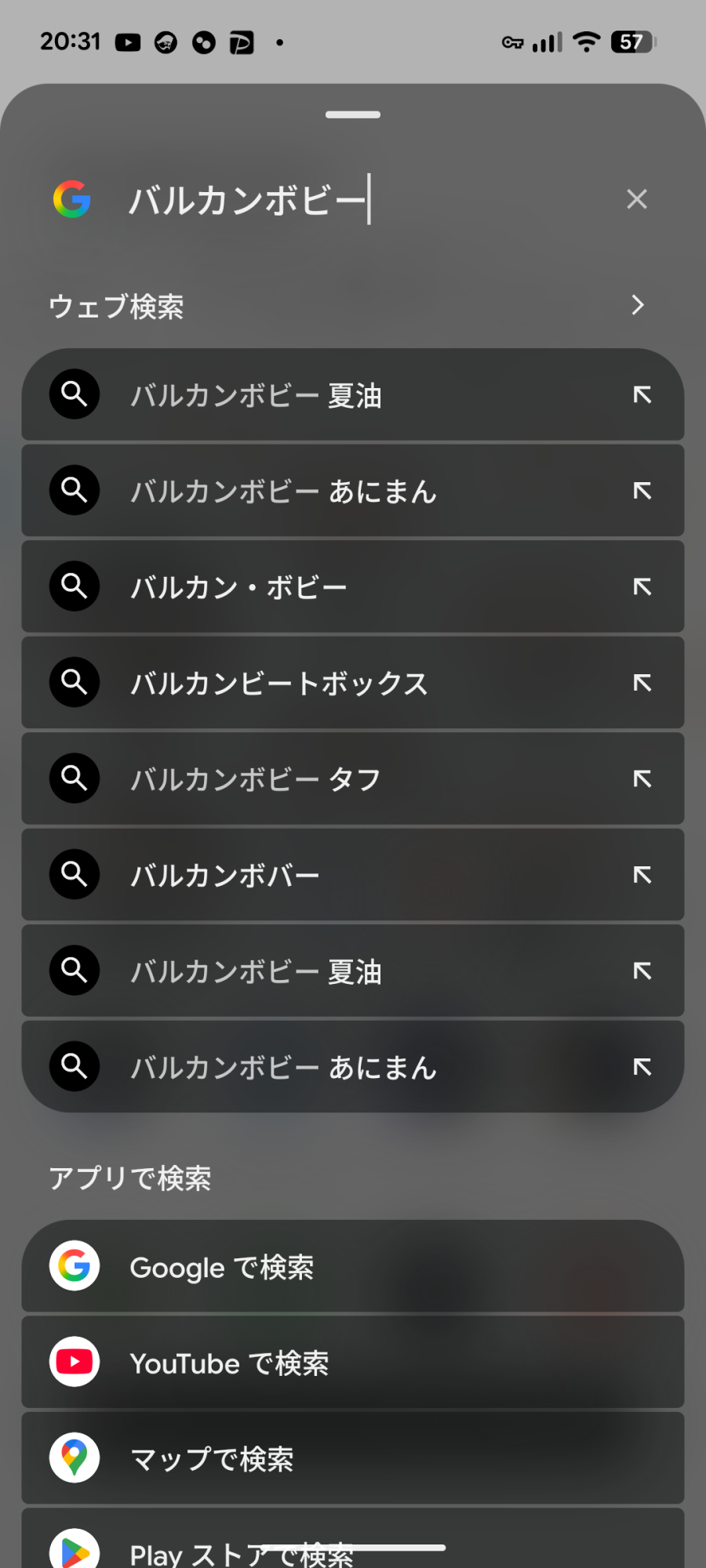
Task: Tap the Play Store icon
Action: coord(75,1551)
